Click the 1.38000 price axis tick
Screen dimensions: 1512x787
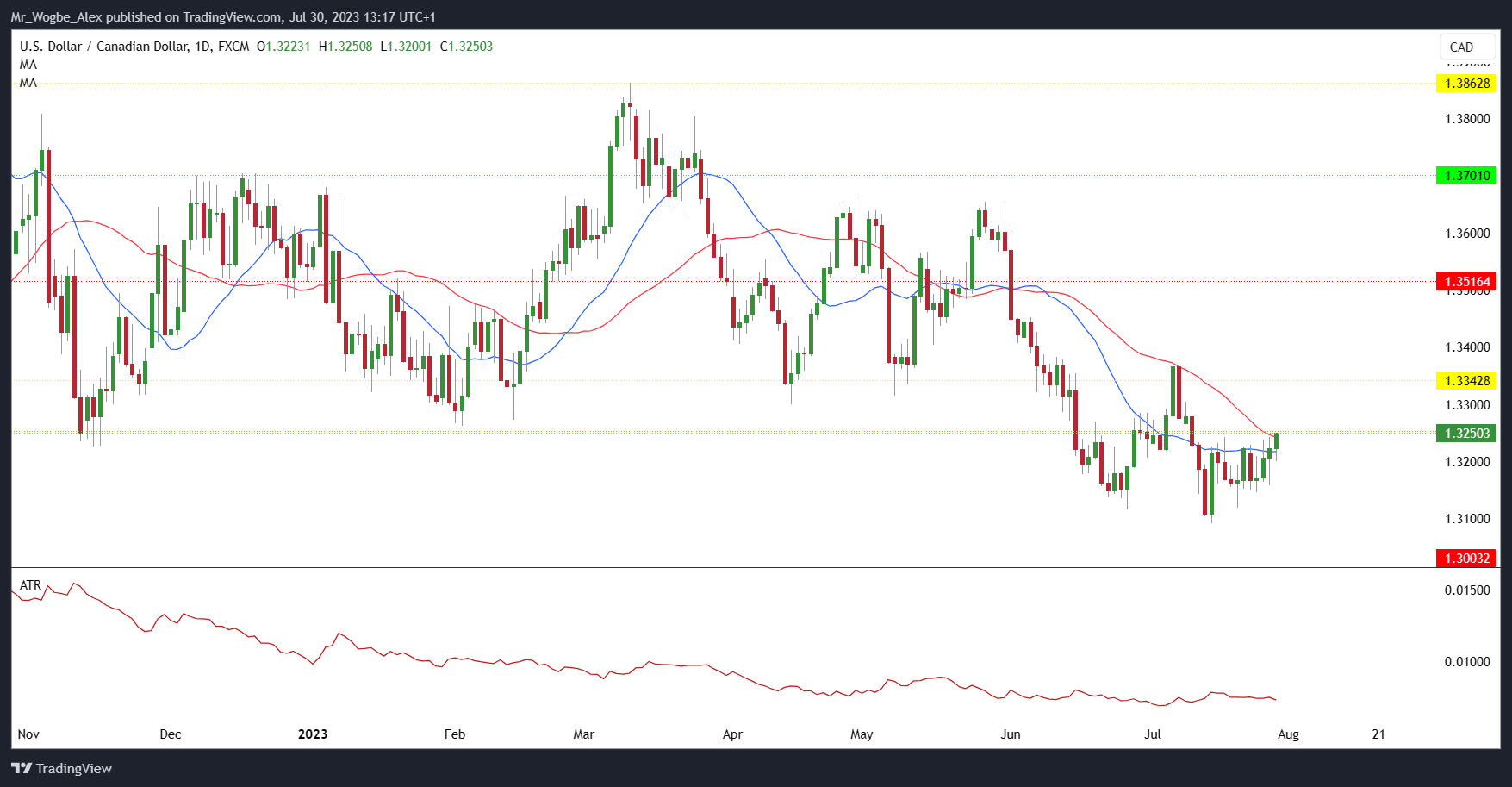point(1467,119)
